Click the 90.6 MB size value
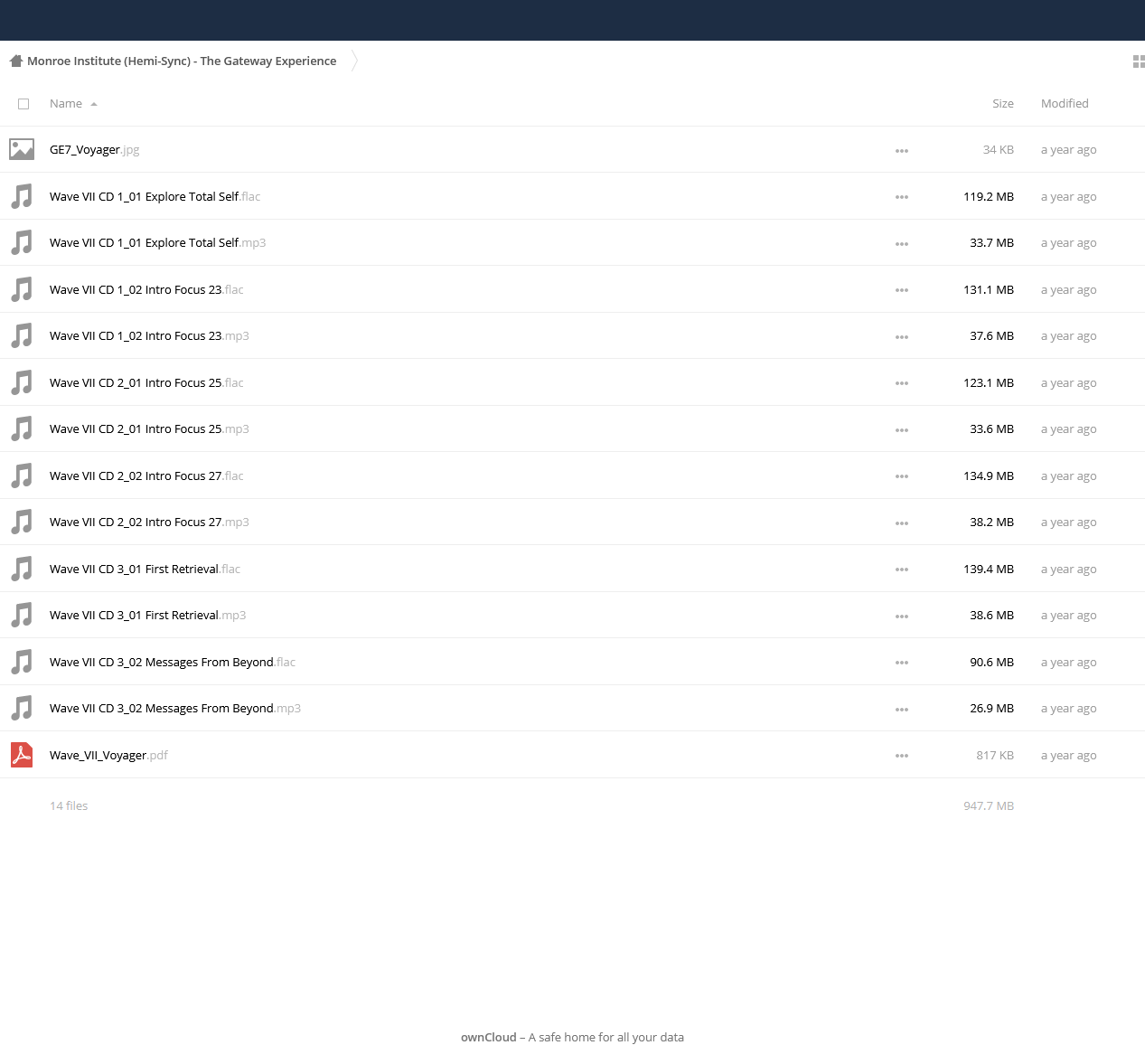 click(992, 662)
